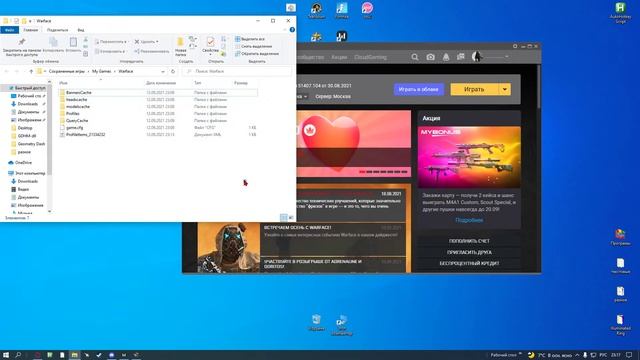
Task: Click Explorer help question mark icon
Action: pyautogui.click(x=292, y=30)
